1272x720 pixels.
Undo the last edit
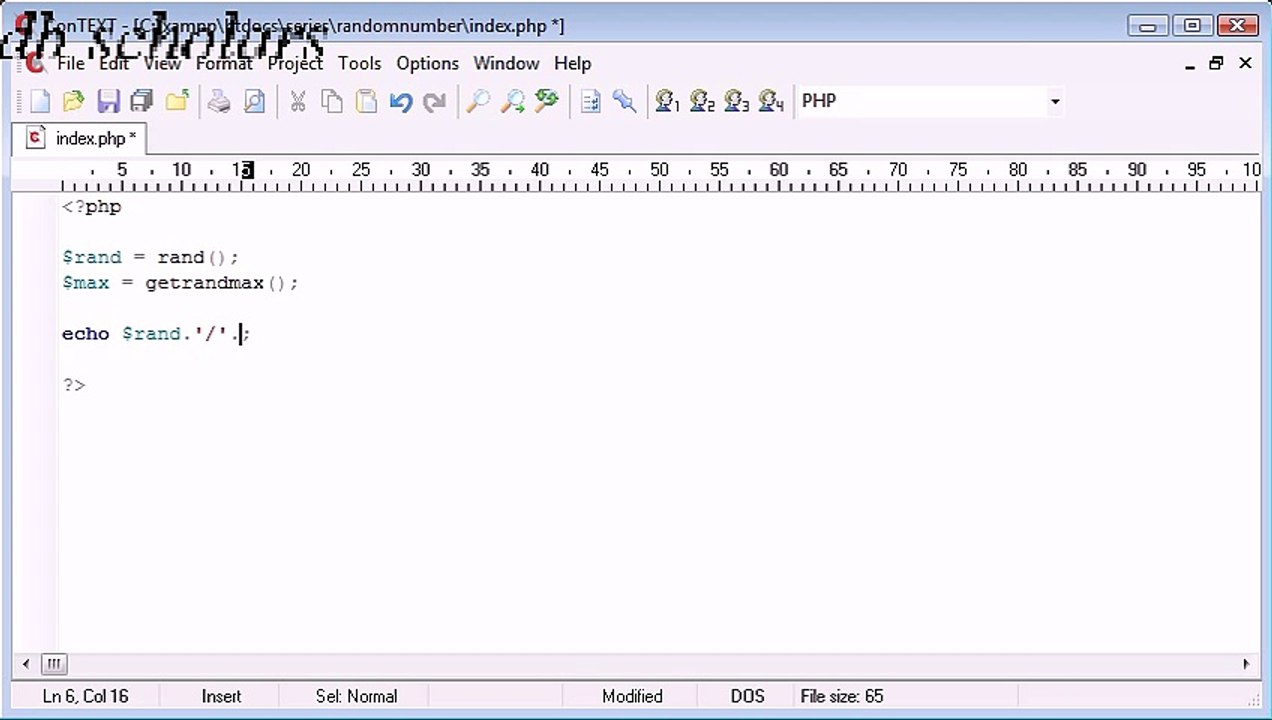(401, 101)
